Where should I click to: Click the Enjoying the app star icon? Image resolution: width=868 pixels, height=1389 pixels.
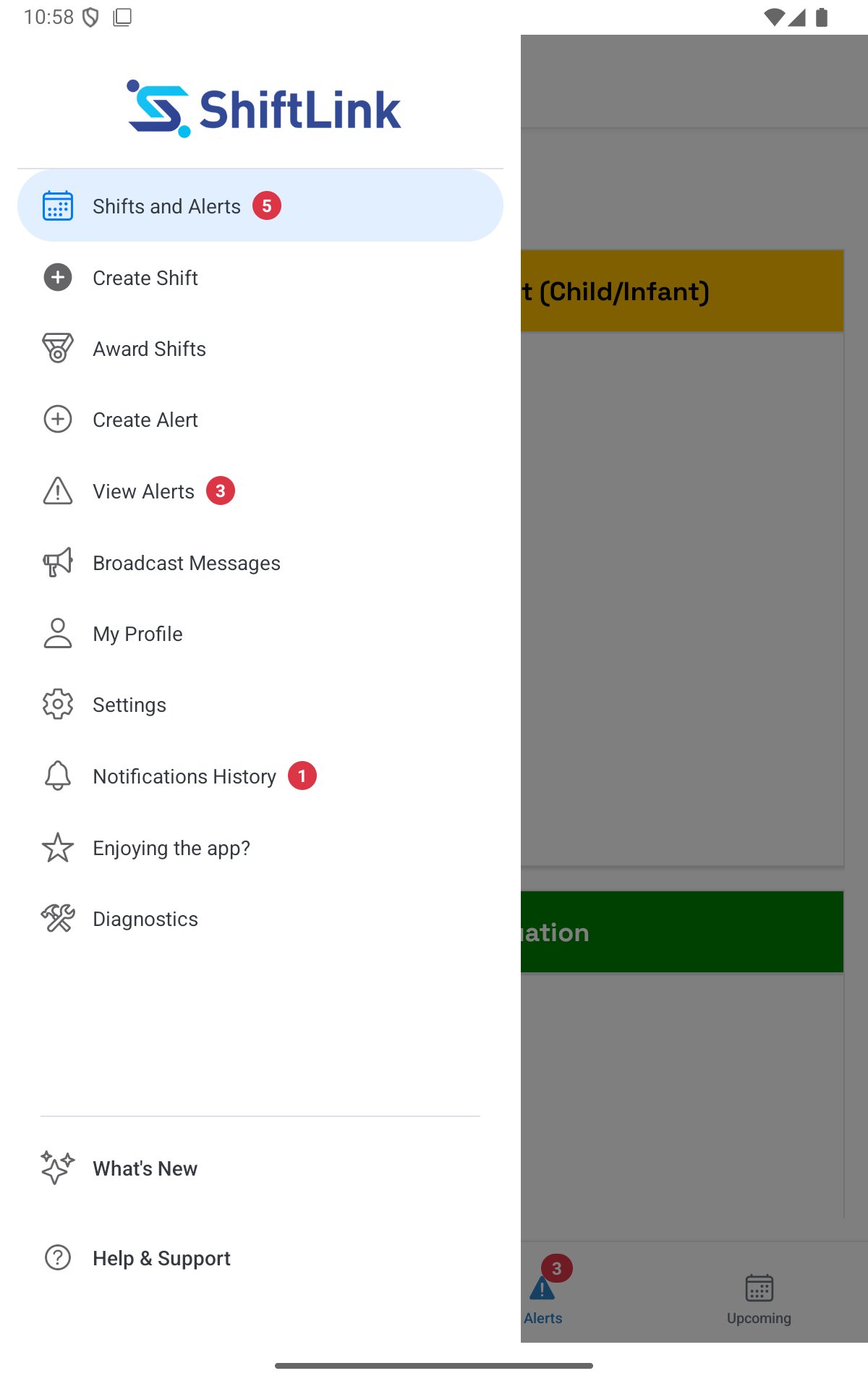(58, 847)
